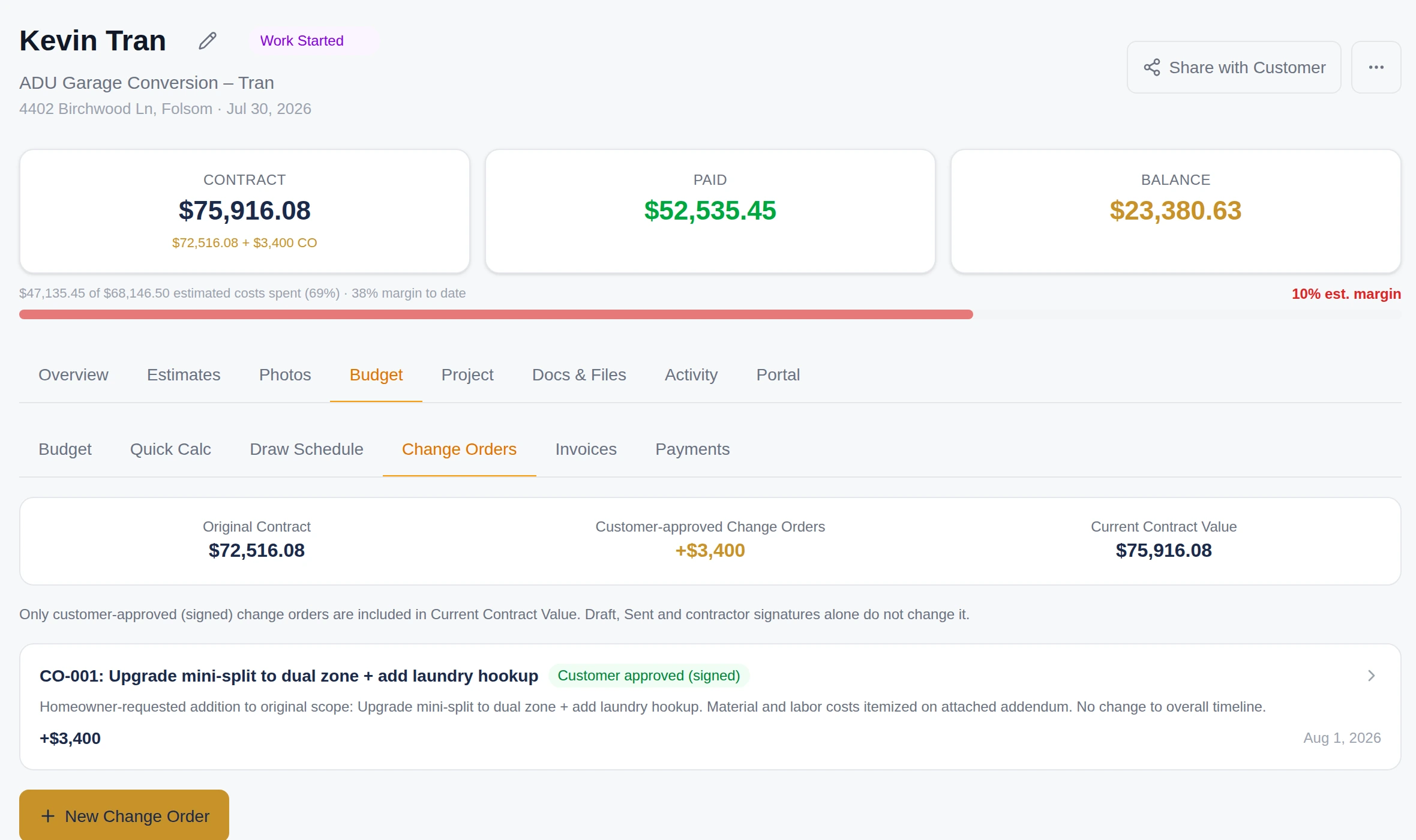Open CO-001 Upgrade mini-split change order title

tap(289, 676)
